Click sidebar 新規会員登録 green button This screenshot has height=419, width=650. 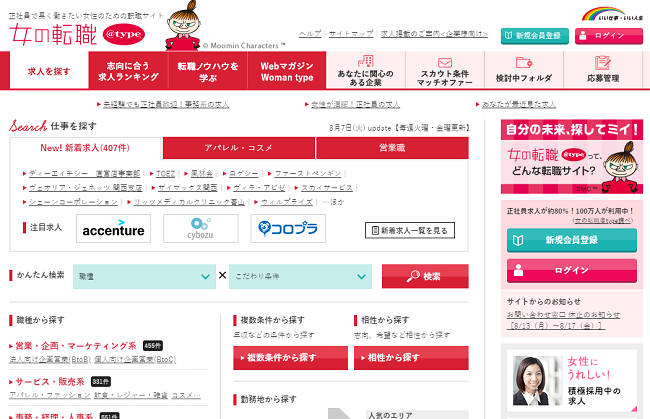(x=572, y=240)
